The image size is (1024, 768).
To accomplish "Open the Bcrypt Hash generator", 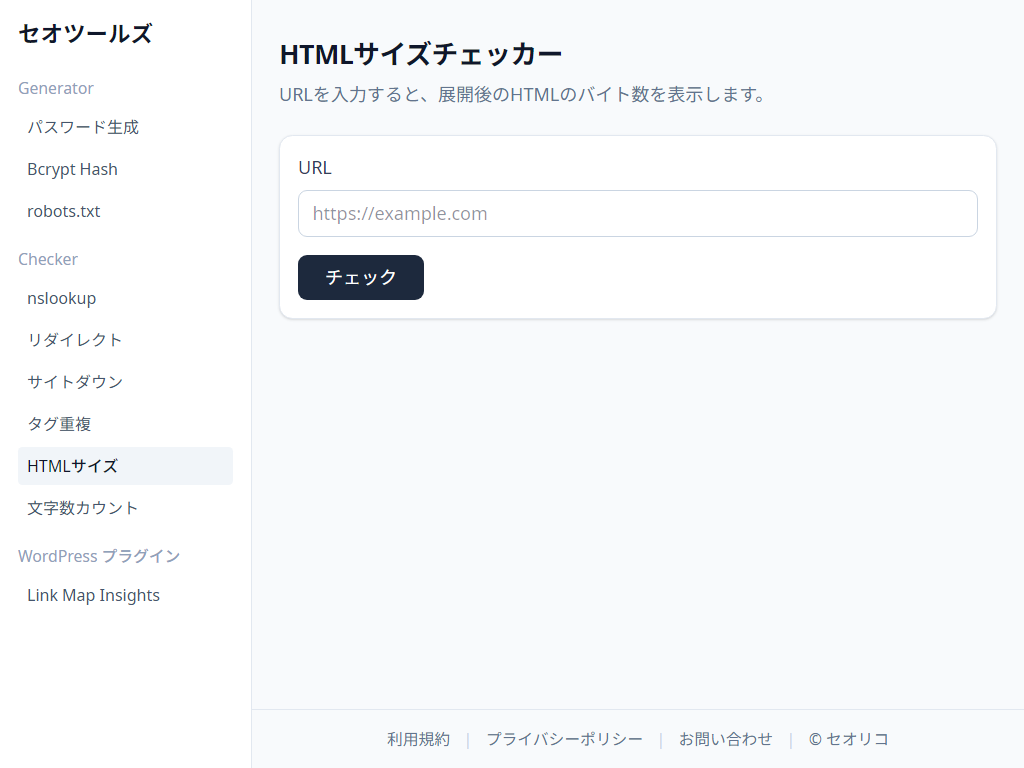I will pos(72,169).
